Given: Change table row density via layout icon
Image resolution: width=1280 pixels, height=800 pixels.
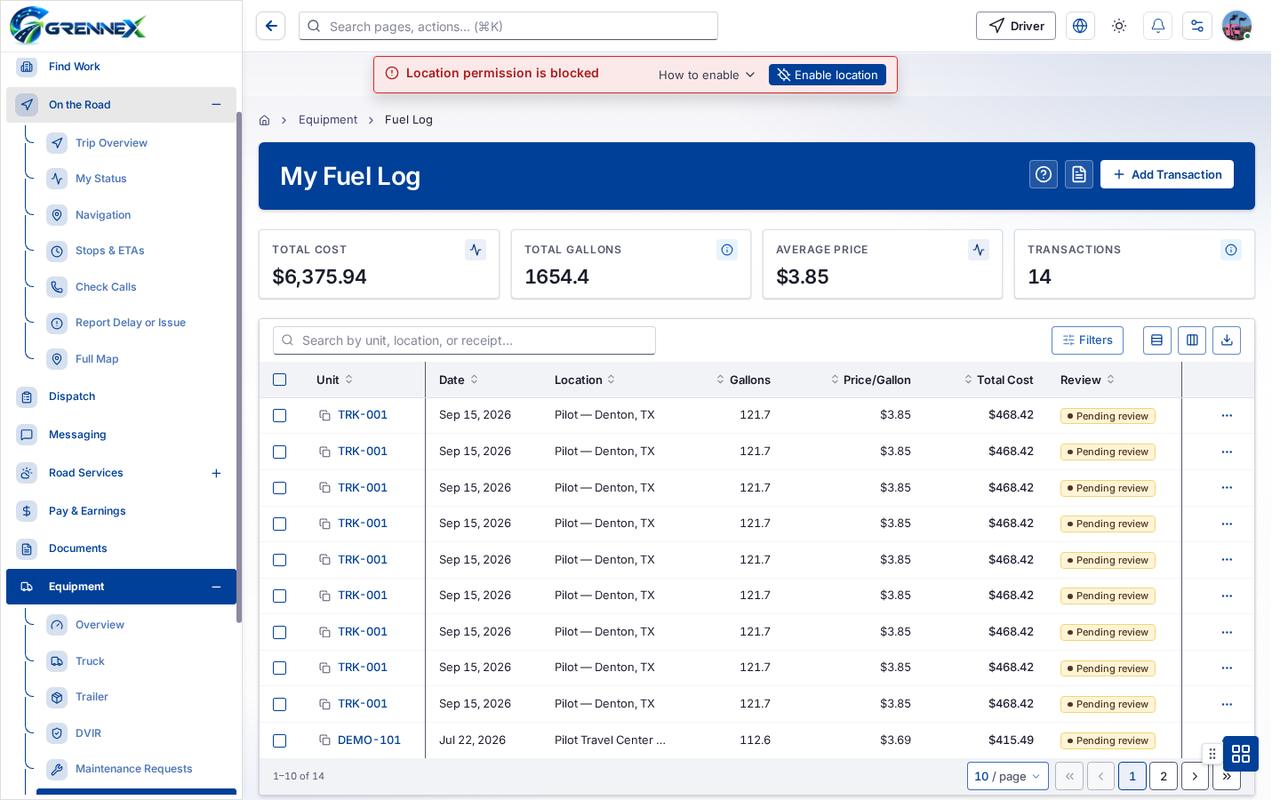Looking at the screenshot, I should tap(1157, 340).
